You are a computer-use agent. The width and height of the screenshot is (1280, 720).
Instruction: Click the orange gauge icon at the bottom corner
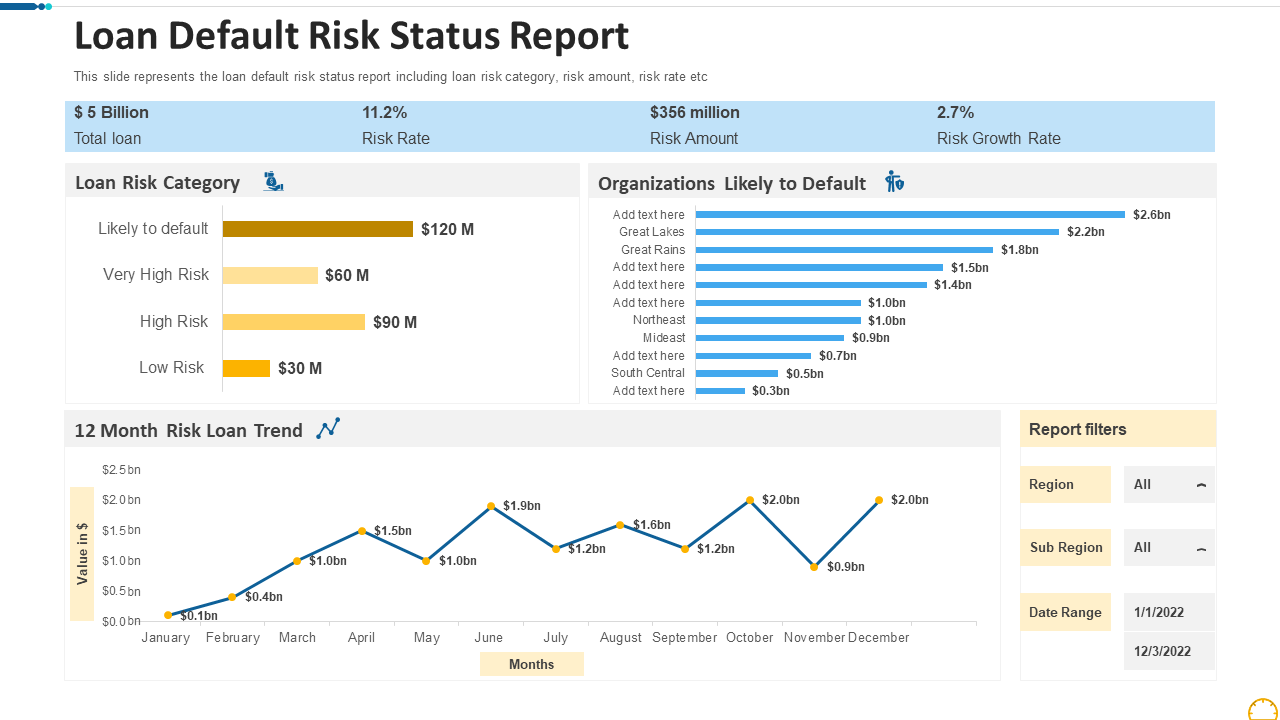1264,710
